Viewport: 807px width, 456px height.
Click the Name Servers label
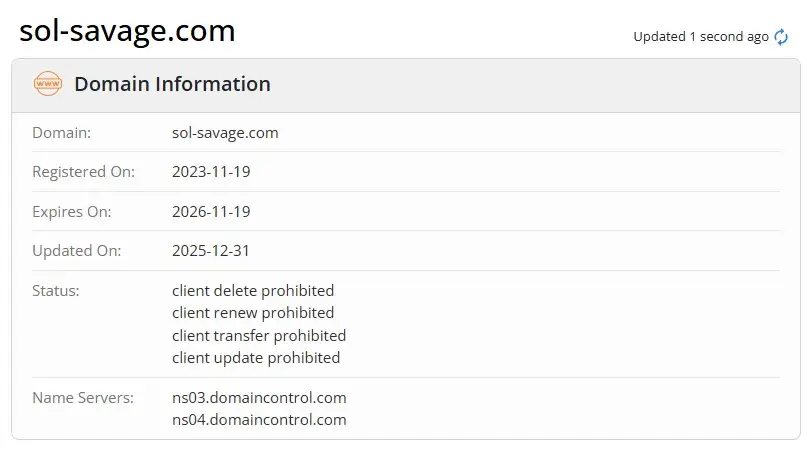pyautogui.click(x=83, y=398)
